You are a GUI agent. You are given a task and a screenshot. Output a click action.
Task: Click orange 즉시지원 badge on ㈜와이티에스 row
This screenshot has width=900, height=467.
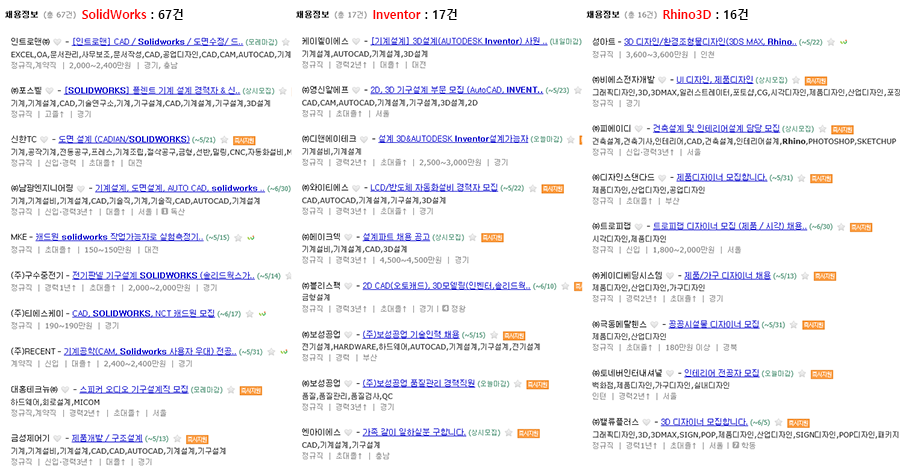[x=552, y=189]
